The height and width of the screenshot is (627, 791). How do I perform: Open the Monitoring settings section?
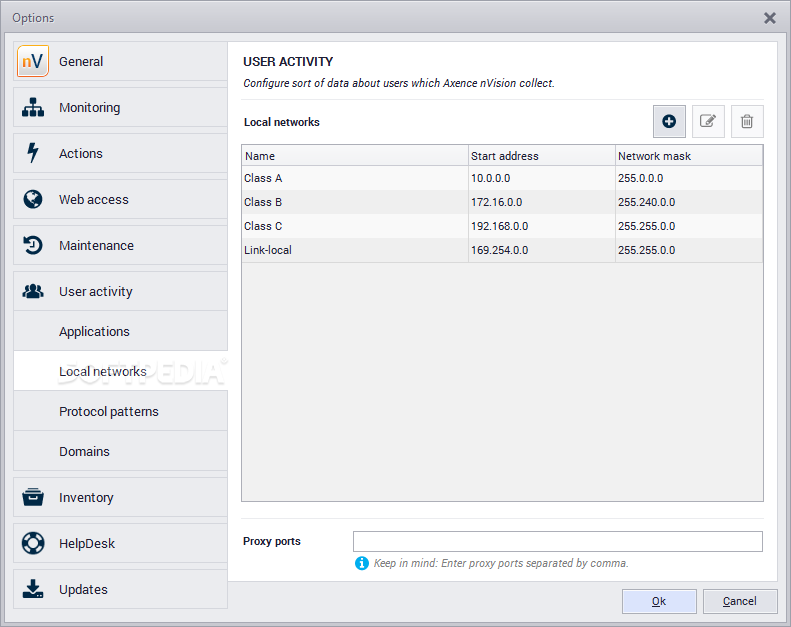120,107
